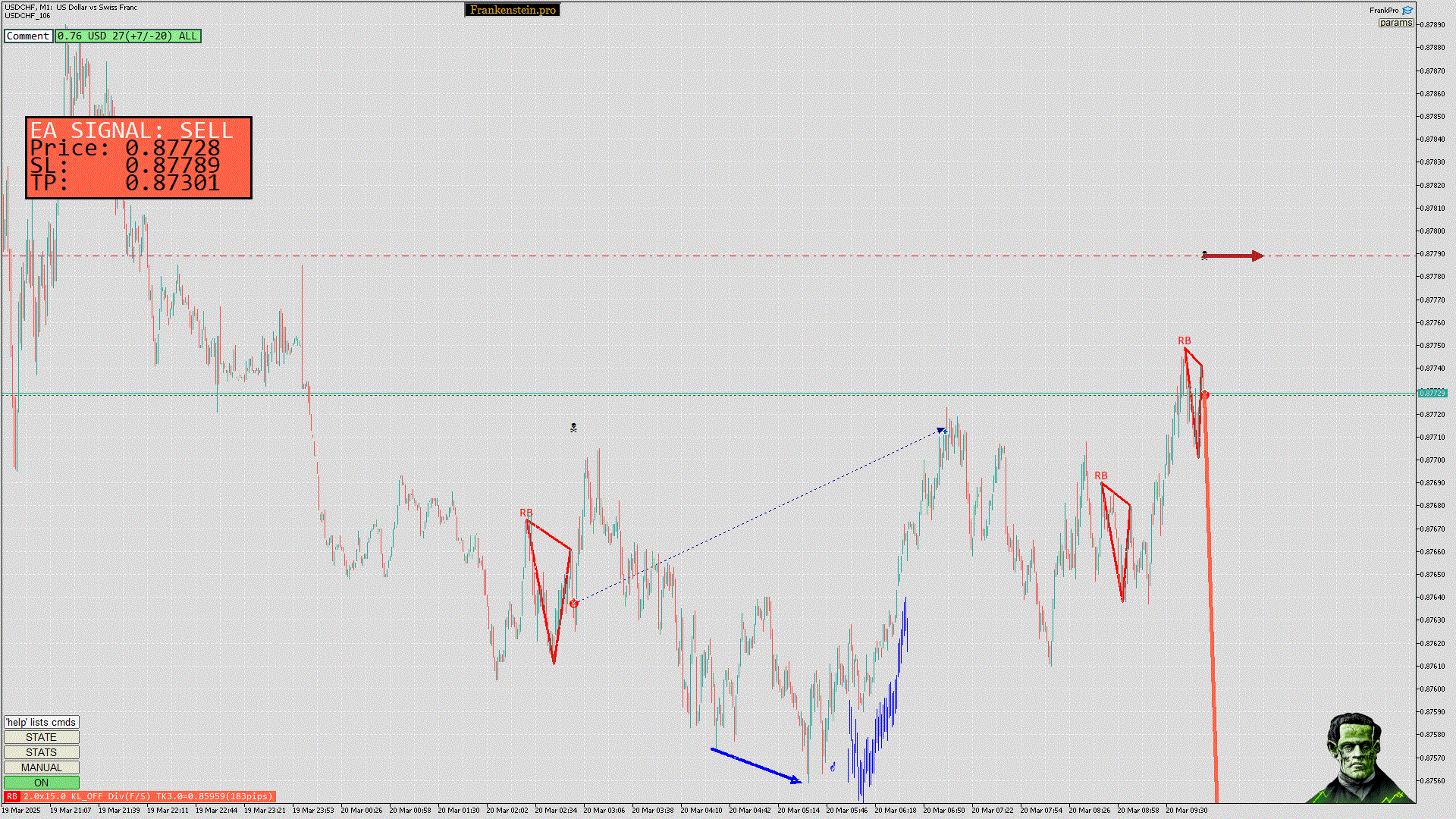Image resolution: width=1456 pixels, height=819 pixels.
Task: Click the rightmost RB pattern label
Action: 1184,340
